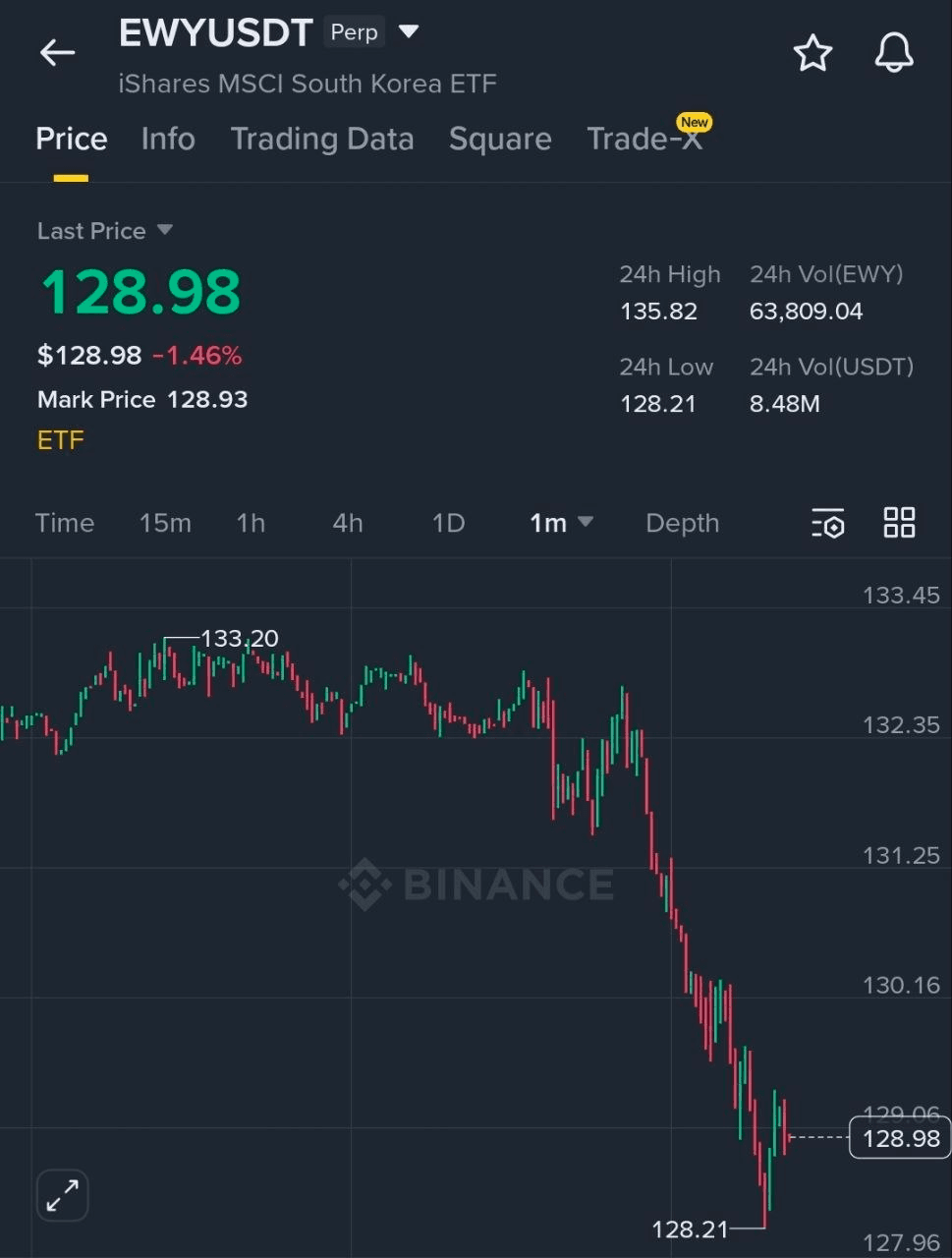Image resolution: width=952 pixels, height=1258 pixels.
Task: Choose the 1D chart interval
Action: click(448, 523)
